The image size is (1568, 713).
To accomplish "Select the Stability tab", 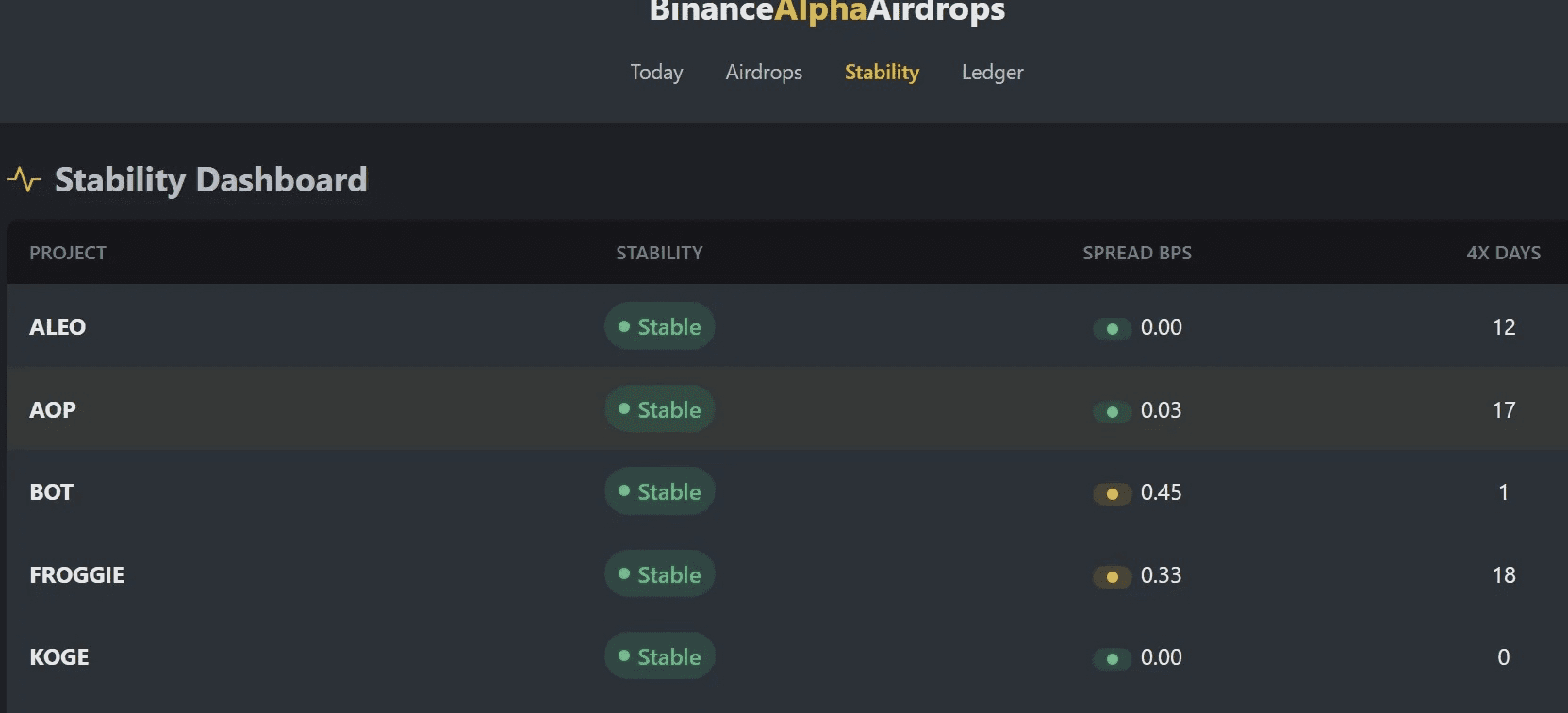I will [882, 73].
